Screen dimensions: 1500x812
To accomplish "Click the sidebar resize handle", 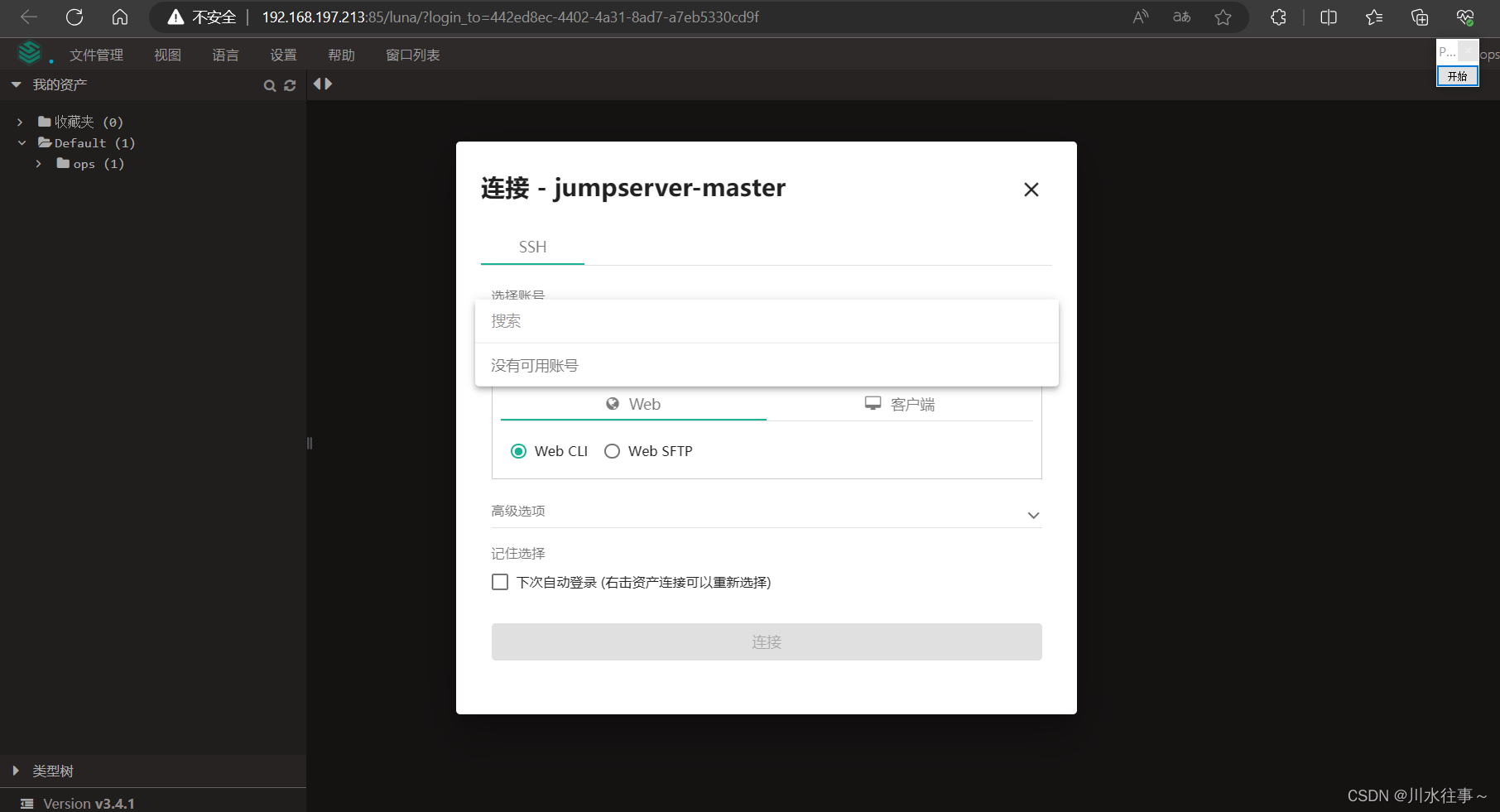I will (x=310, y=443).
